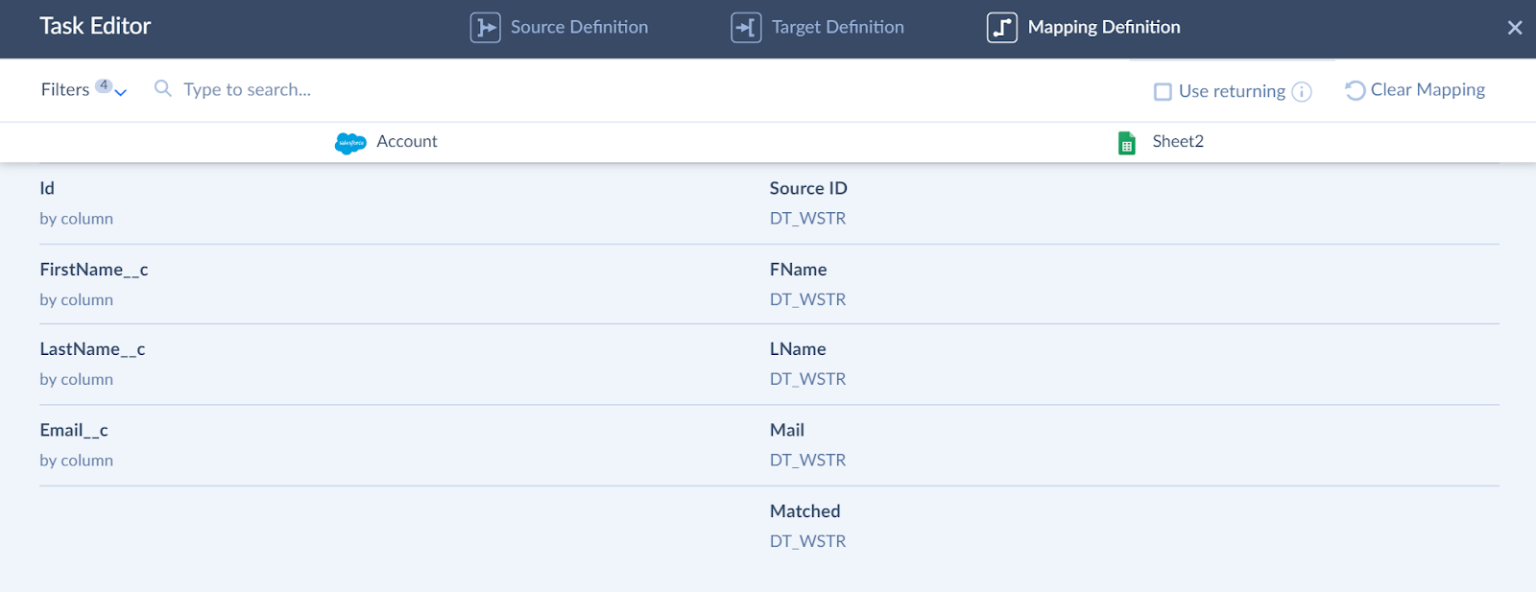Click the info icon beside Use returning
The height and width of the screenshot is (592, 1536).
tap(1301, 92)
